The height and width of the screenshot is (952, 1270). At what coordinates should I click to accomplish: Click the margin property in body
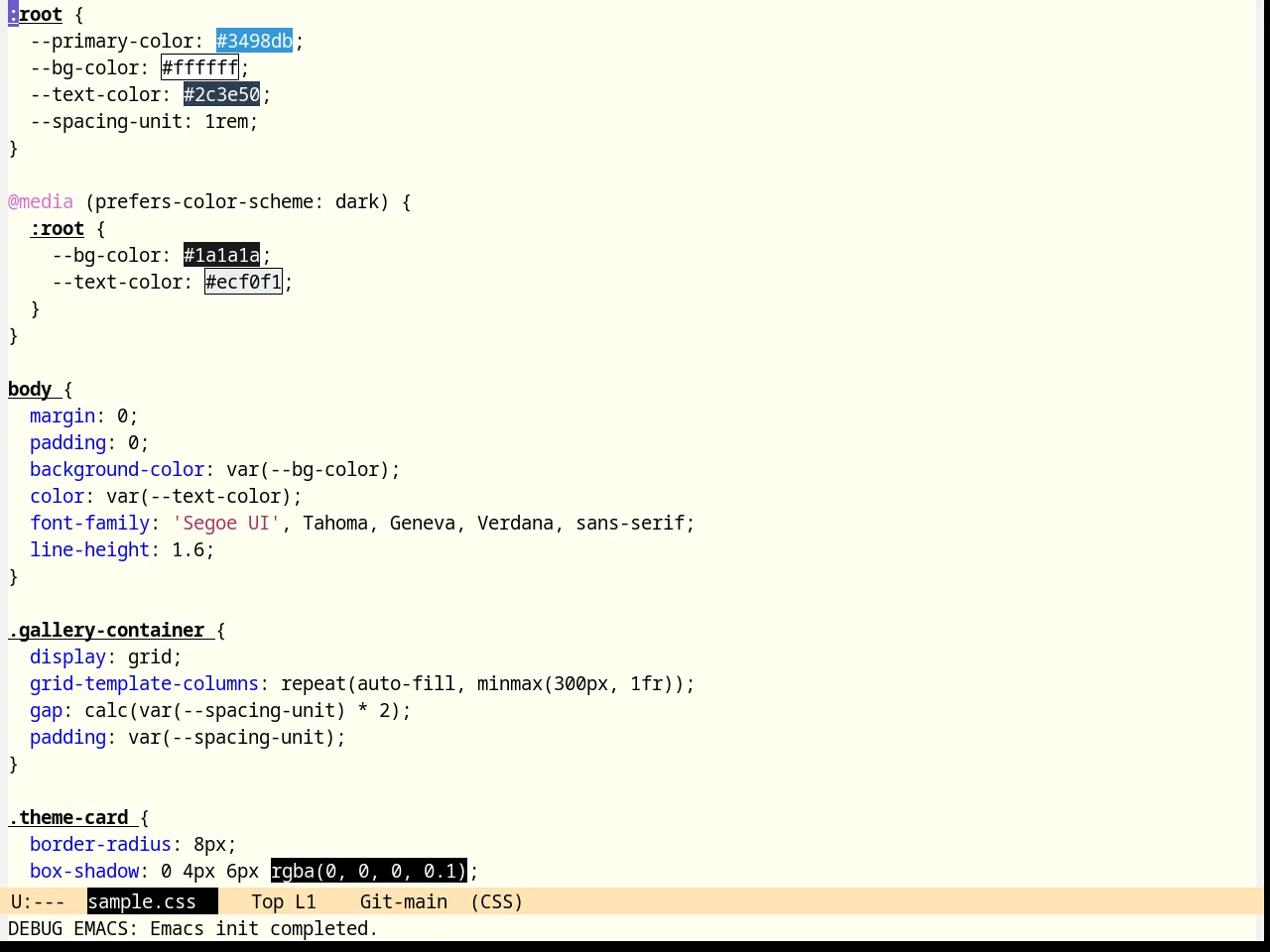click(x=63, y=416)
